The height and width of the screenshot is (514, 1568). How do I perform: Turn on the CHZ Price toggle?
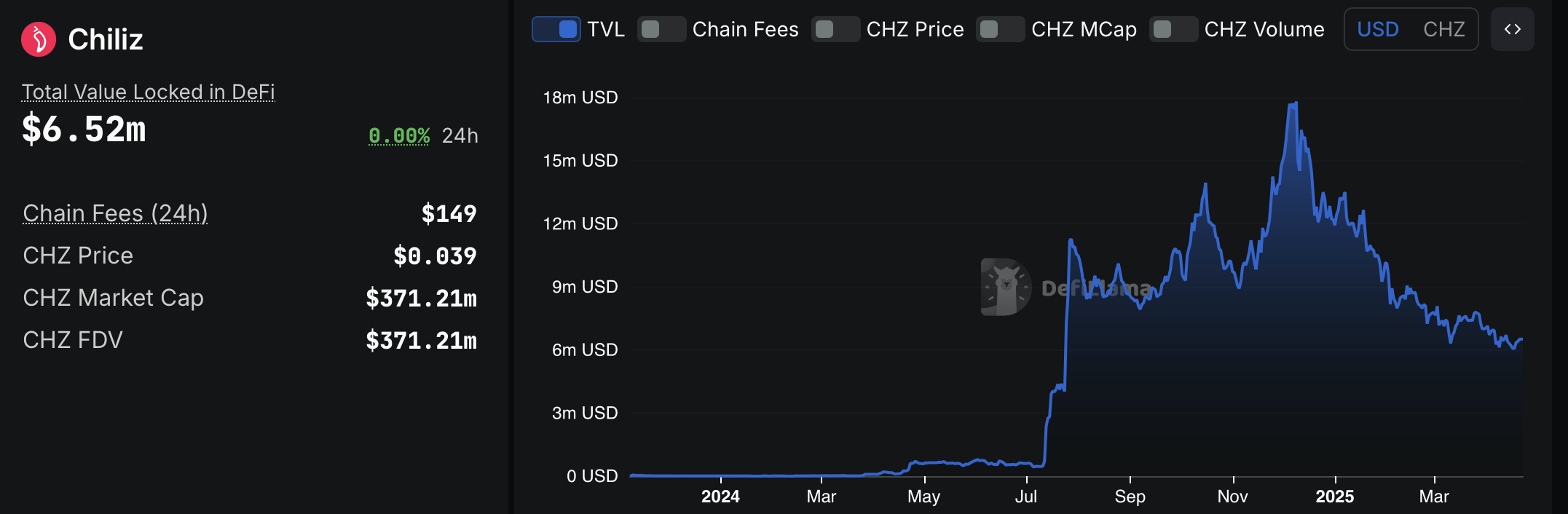click(x=835, y=29)
